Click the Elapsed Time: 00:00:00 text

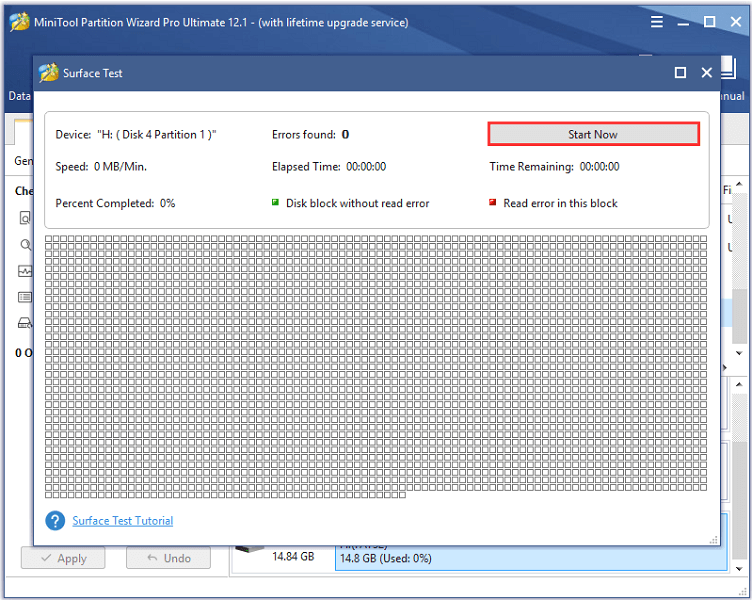click(x=329, y=166)
